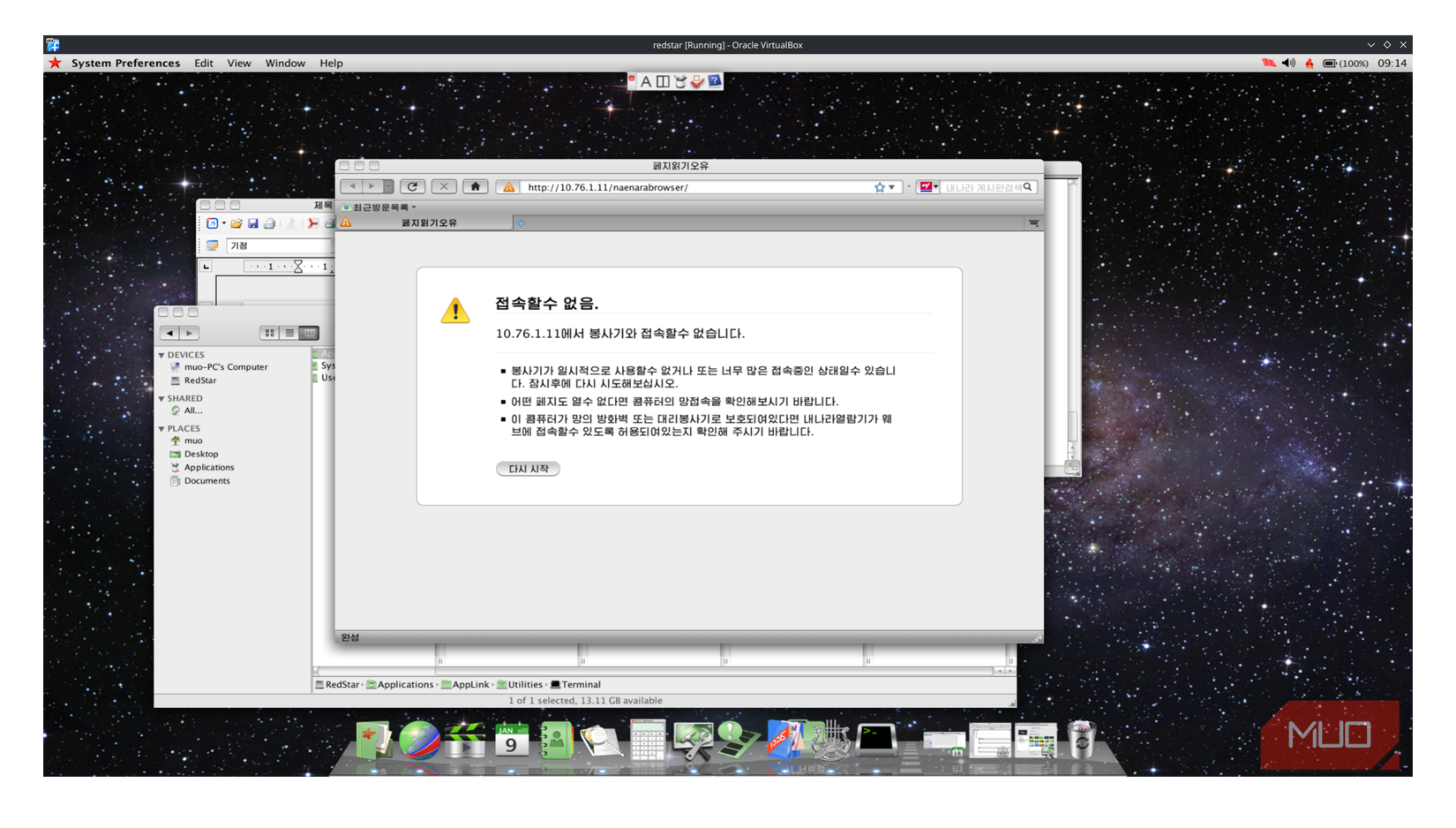This screenshot has height=828, width=1456.
Task: Click the Home icon in the browser toolbar
Action: point(475,186)
